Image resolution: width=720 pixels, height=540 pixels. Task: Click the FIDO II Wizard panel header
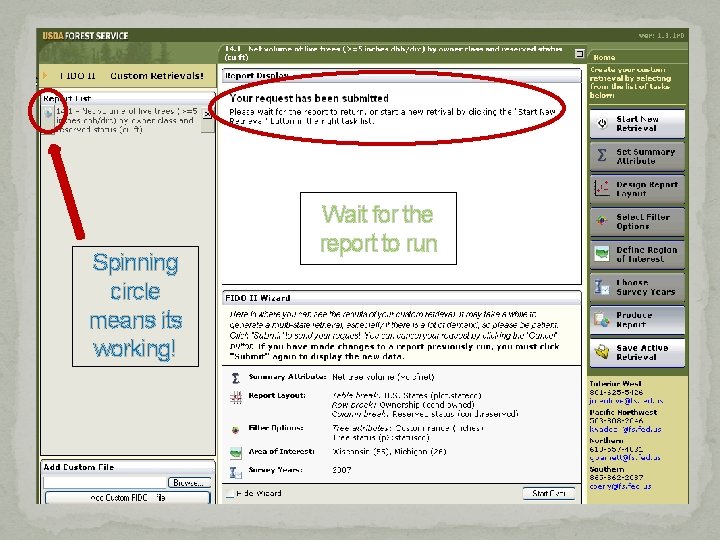401,298
